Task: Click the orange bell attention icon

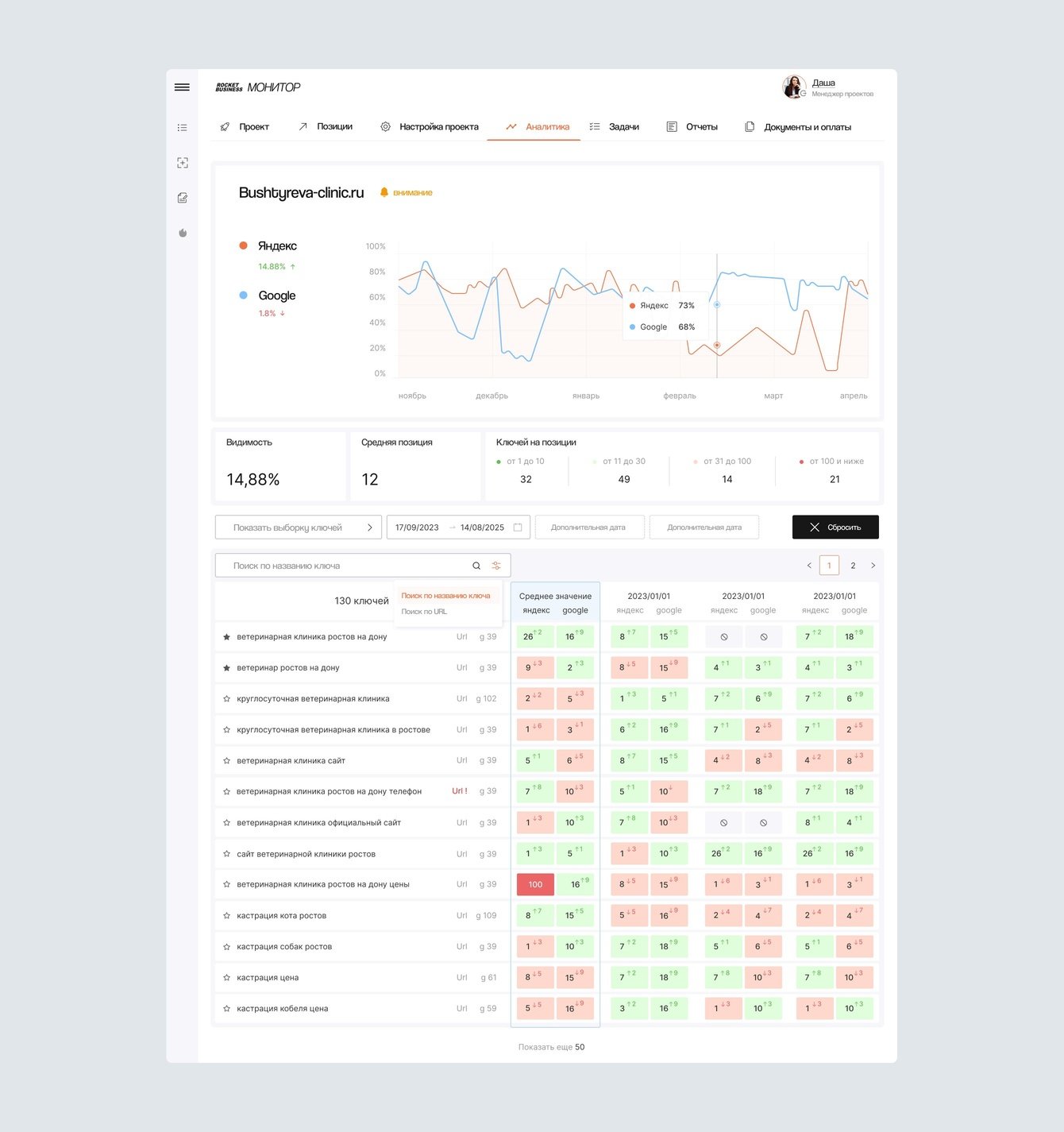Action: coord(384,192)
